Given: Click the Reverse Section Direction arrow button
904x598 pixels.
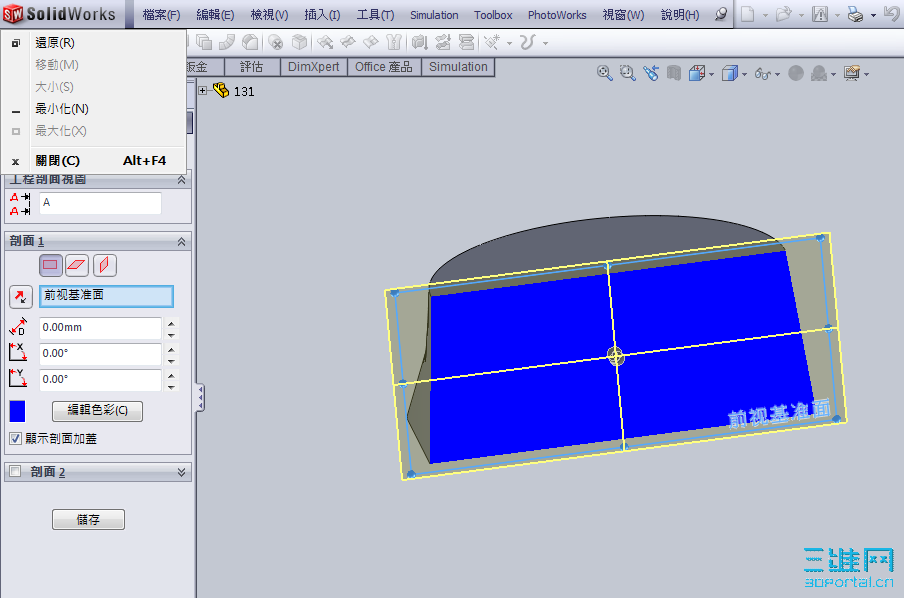Looking at the screenshot, I should click(21, 296).
